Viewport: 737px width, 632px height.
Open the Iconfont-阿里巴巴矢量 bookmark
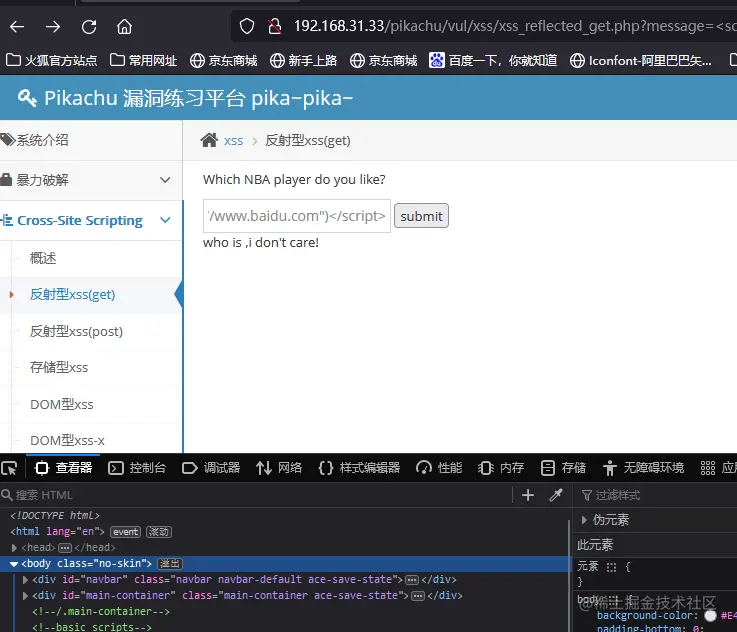(x=641, y=60)
